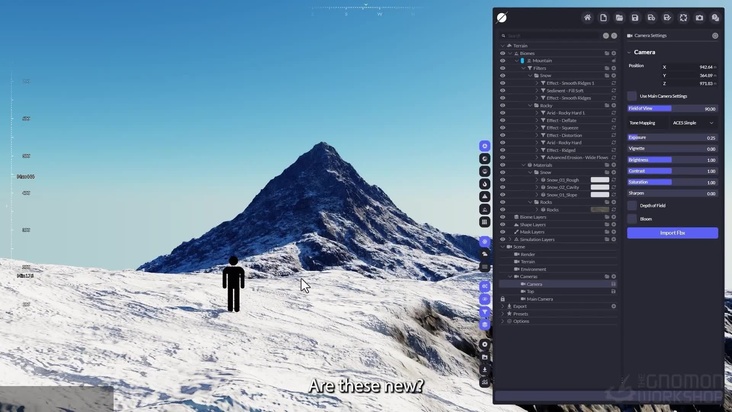Click the Home icon in top toolbar
Image resolution: width=732 pixels, height=412 pixels.
587,18
